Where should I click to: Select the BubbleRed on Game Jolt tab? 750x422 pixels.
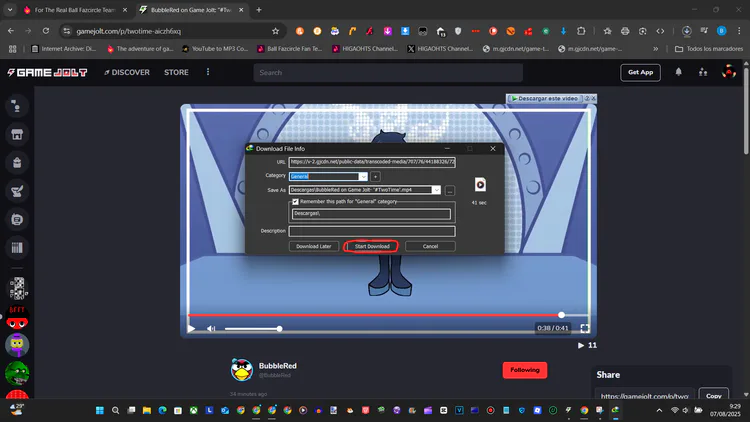pyautogui.click(x=191, y=10)
